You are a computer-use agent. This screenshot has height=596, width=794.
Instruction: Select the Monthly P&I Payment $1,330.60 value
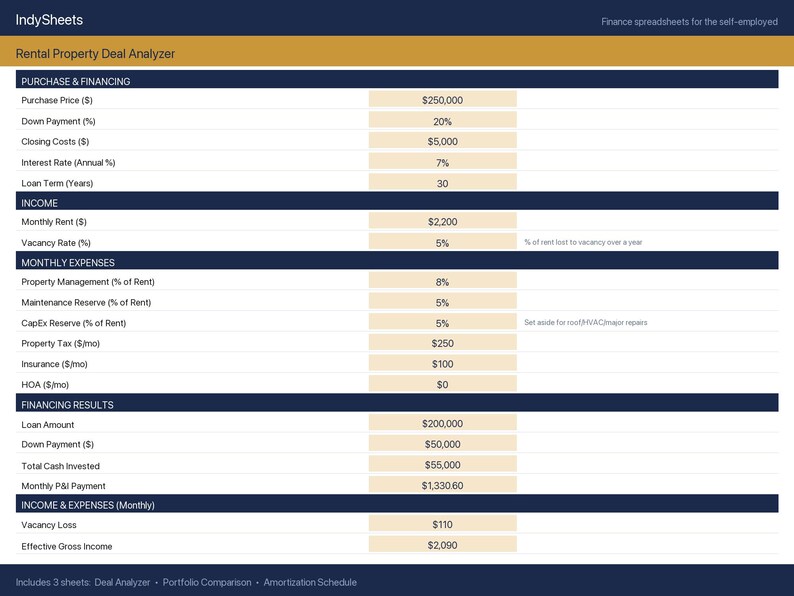[443, 485]
